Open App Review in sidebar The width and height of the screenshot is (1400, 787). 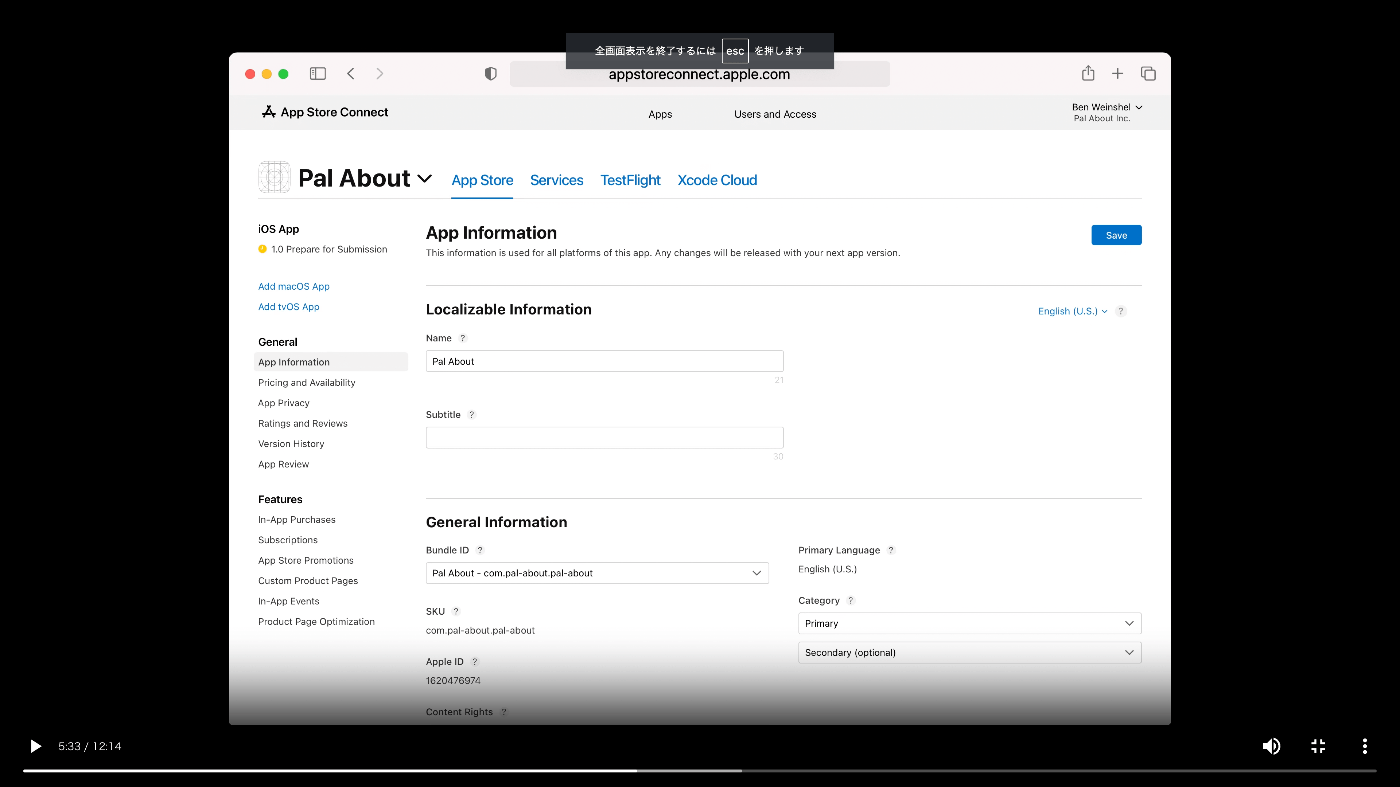(284, 464)
